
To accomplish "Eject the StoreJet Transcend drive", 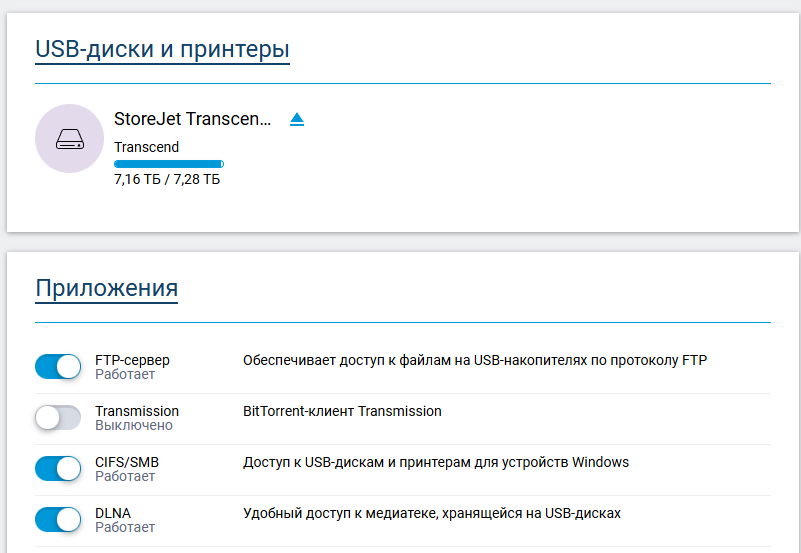I will [x=296, y=120].
